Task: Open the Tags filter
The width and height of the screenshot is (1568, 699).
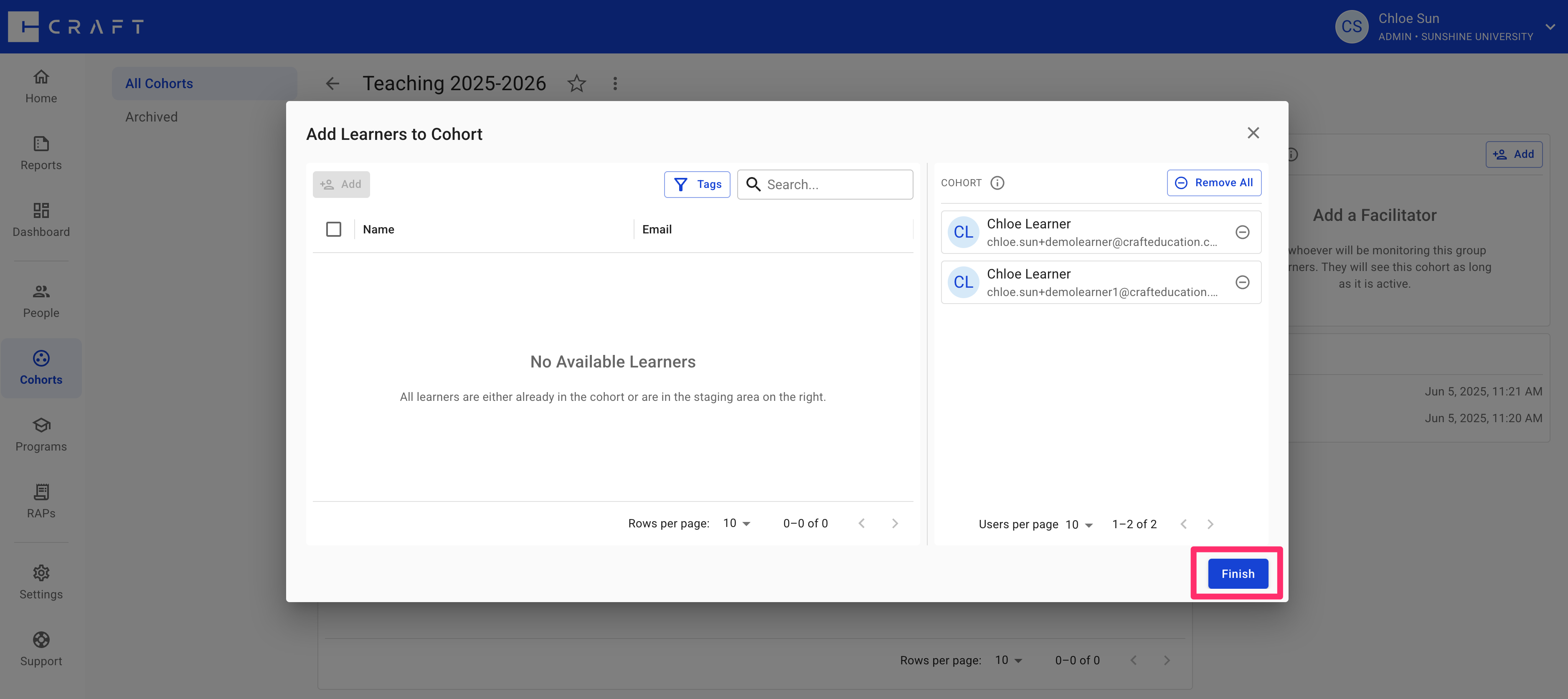Action: [697, 184]
